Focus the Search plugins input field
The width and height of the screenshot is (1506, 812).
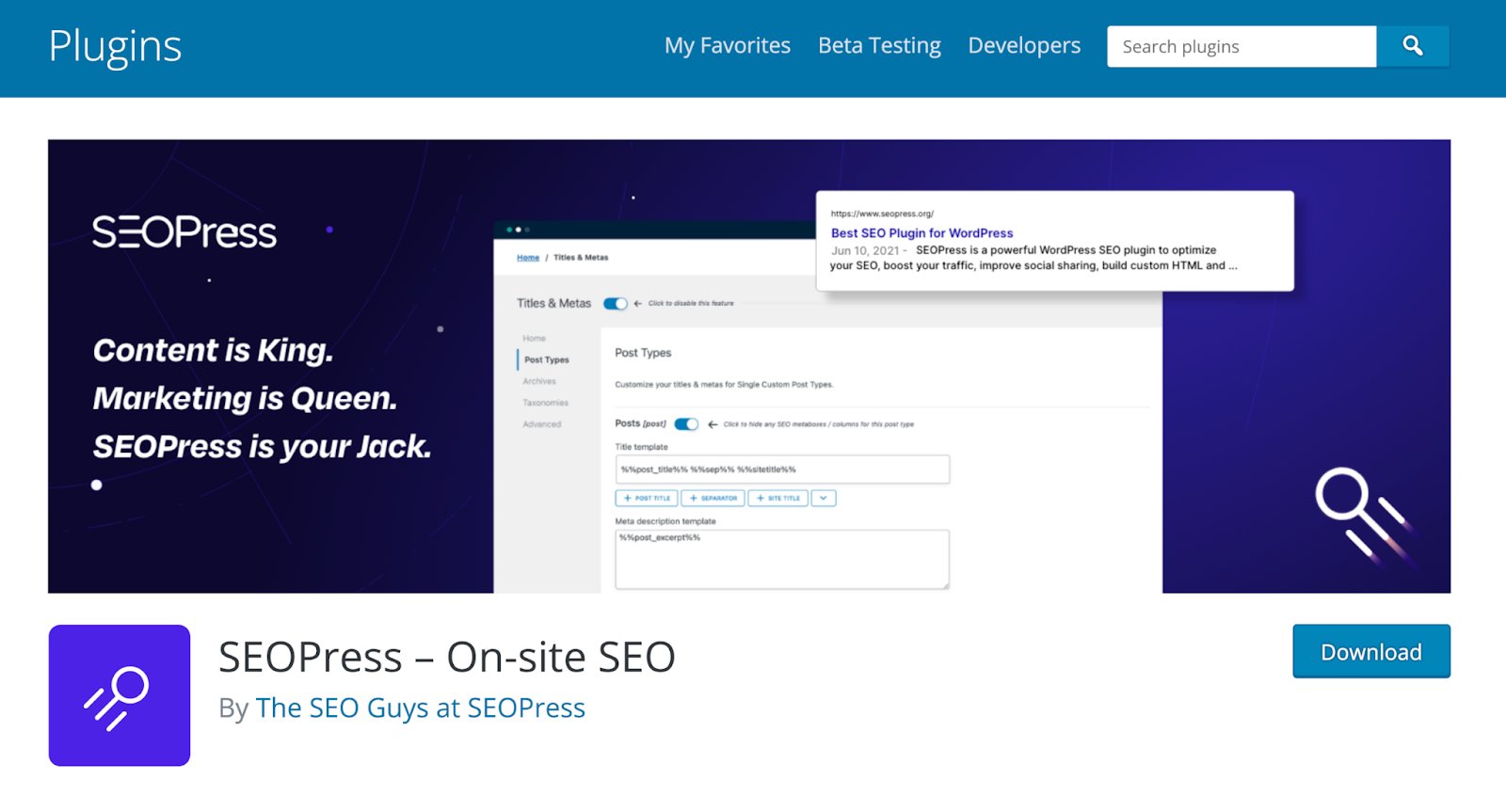[x=1241, y=47]
